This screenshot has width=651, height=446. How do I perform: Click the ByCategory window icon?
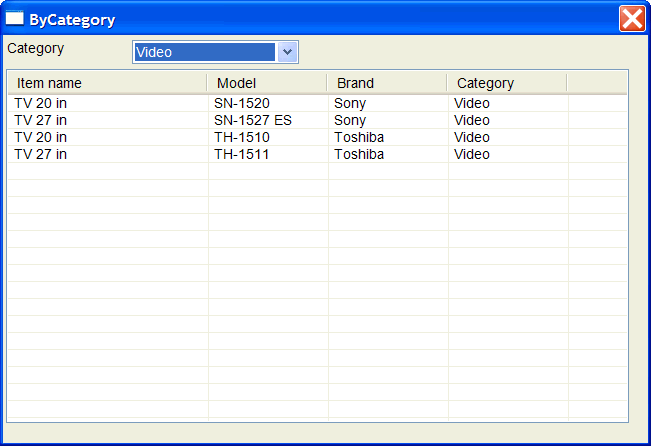[15, 19]
